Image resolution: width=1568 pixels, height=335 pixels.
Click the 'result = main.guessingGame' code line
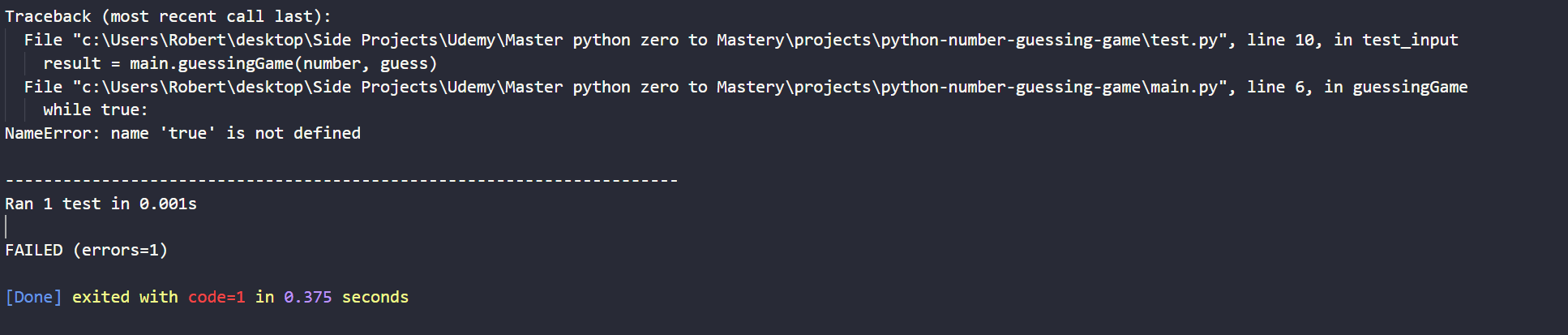240,63
